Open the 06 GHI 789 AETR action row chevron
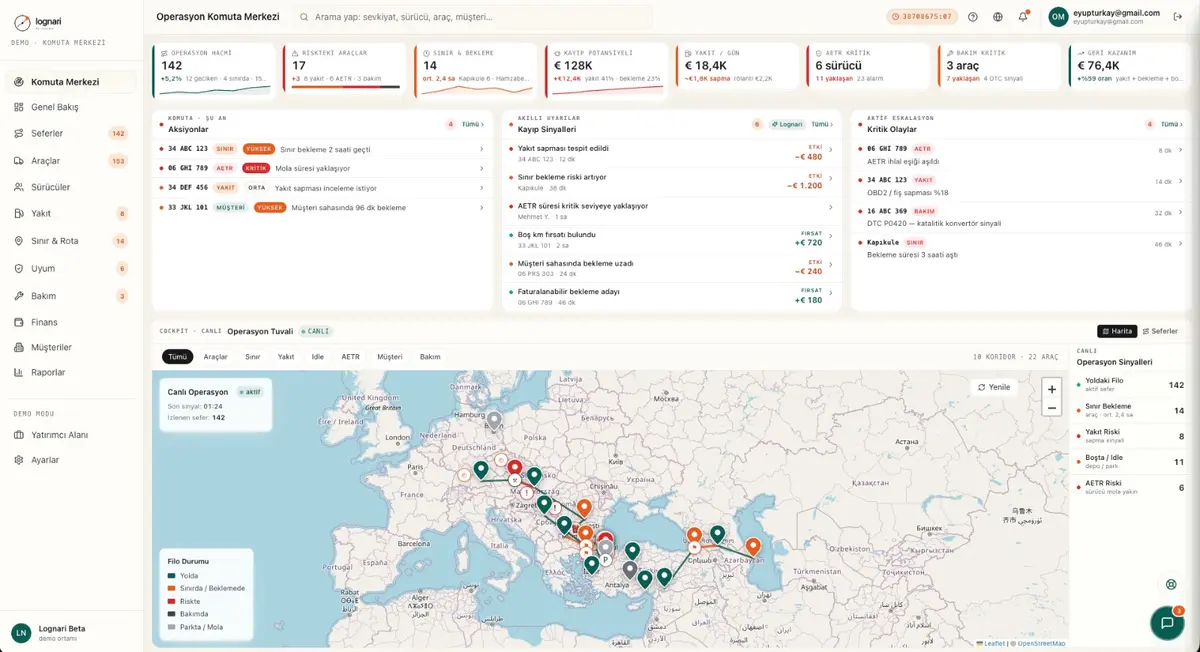The height and width of the screenshot is (652, 1200). point(481,168)
